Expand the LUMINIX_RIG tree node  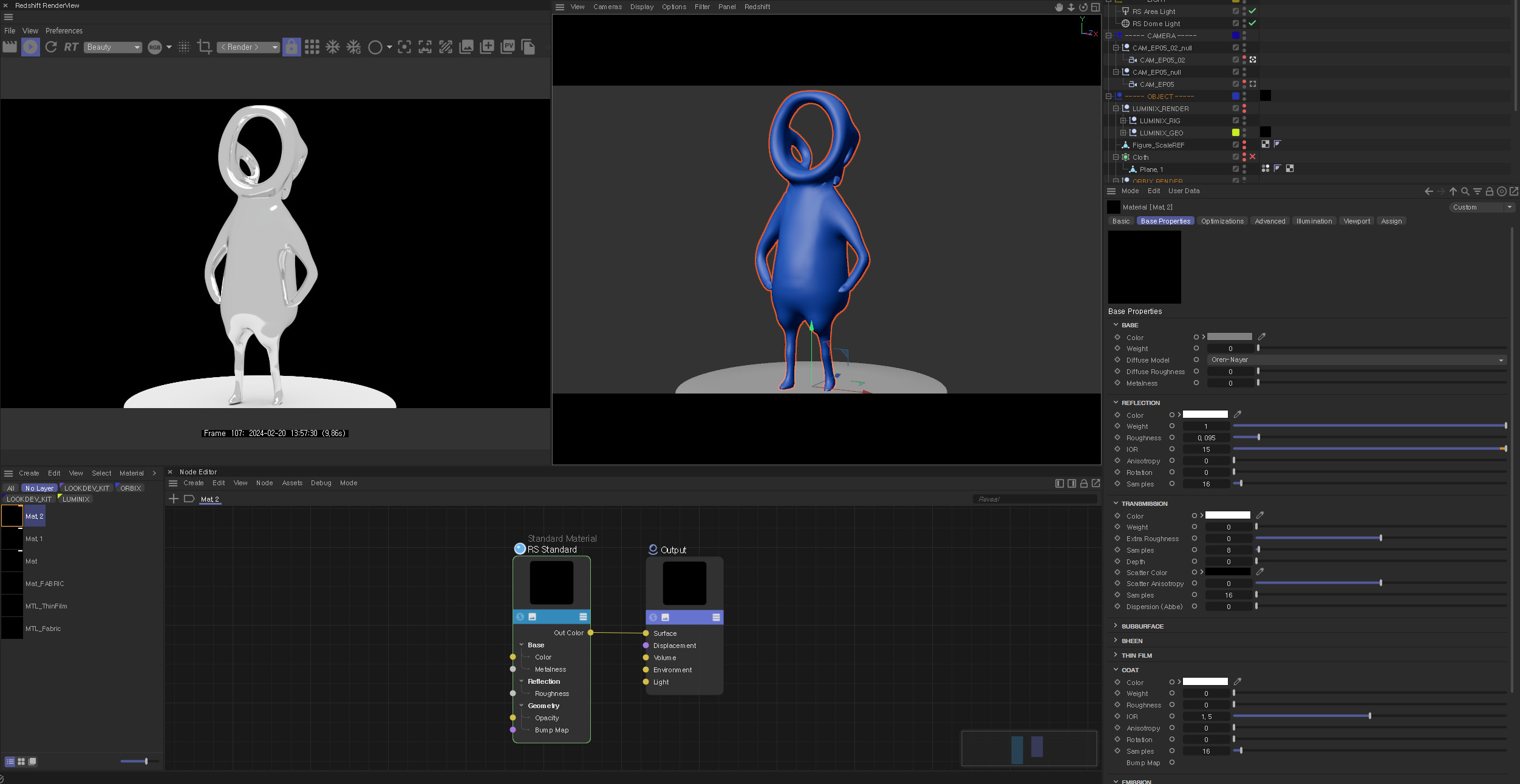tap(1123, 121)
